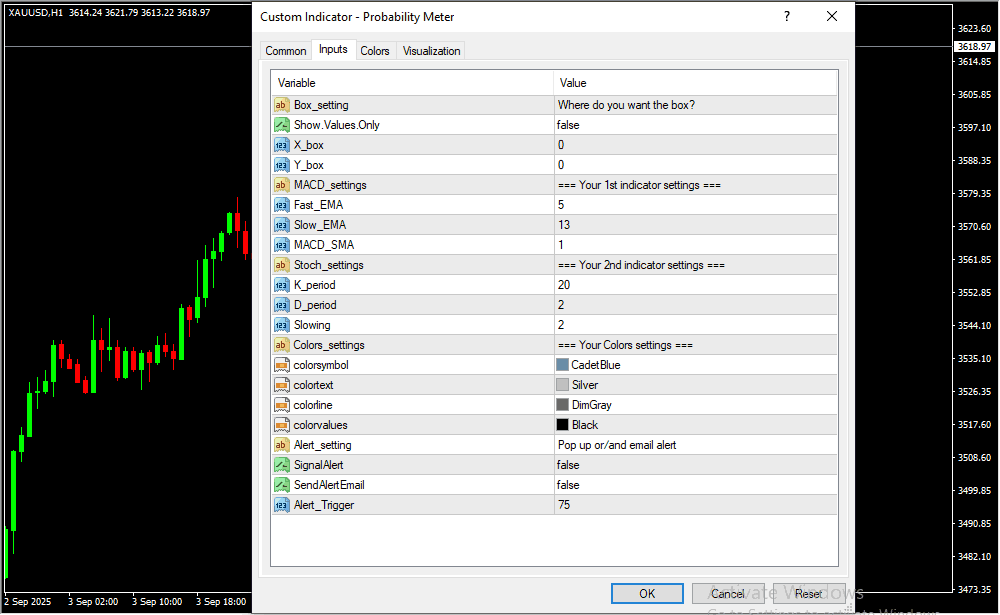This screenshot has width=1000, height=615.
Task: Open the colortext Silver color dropdown
Action: coord(695,385)
